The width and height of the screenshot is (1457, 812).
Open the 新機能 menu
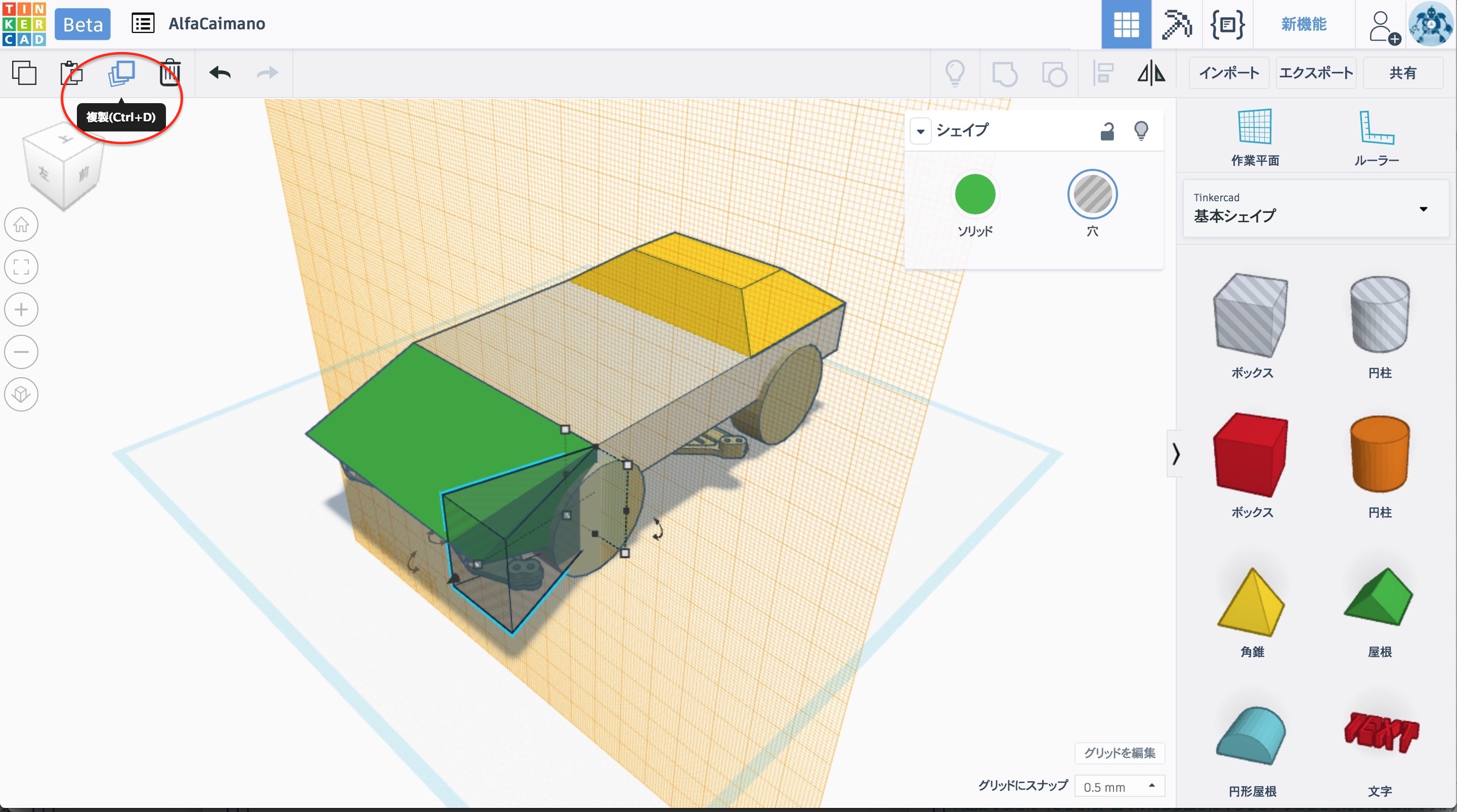1303,24
